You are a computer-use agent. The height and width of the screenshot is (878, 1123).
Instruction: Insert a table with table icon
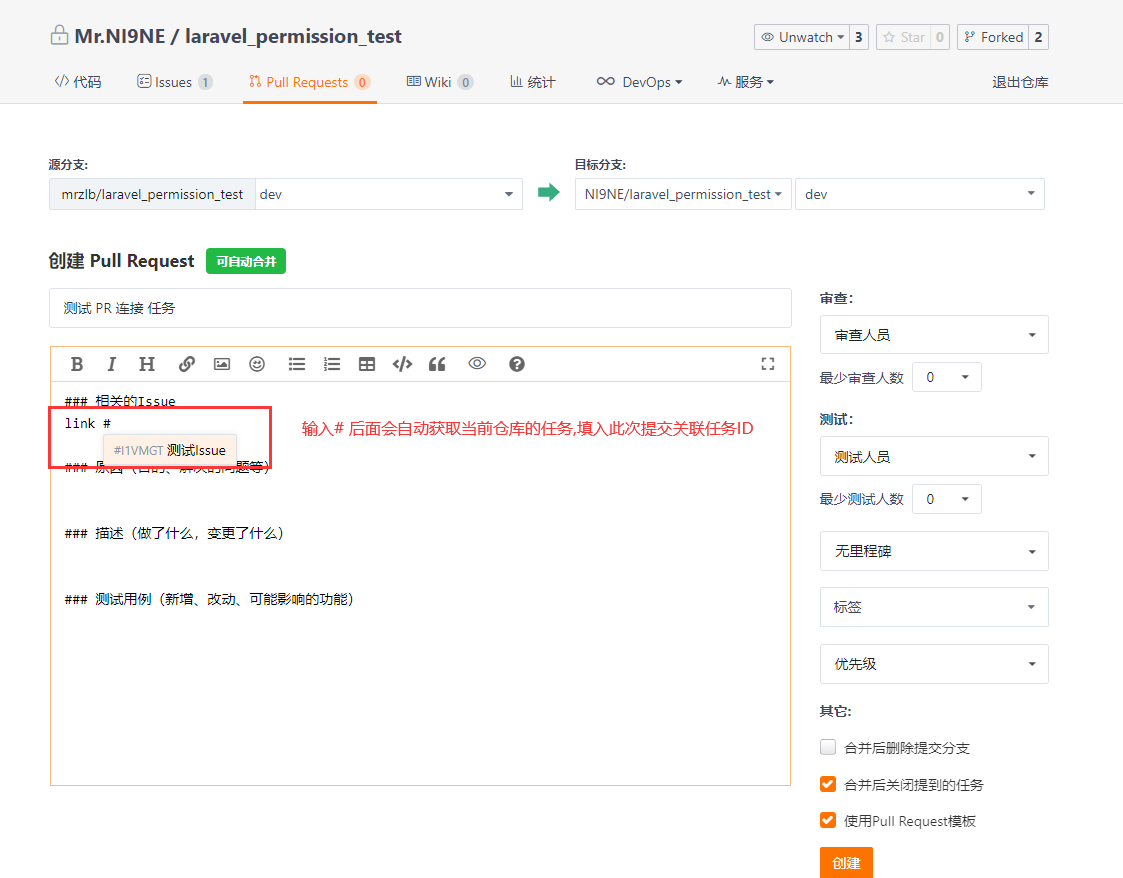tap(367, 364)
